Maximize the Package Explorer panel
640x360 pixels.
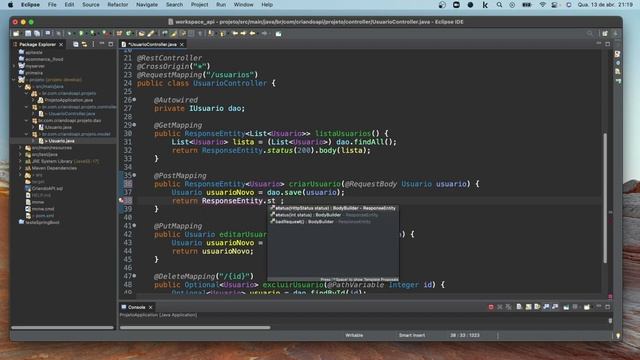(x=111, y=44)
